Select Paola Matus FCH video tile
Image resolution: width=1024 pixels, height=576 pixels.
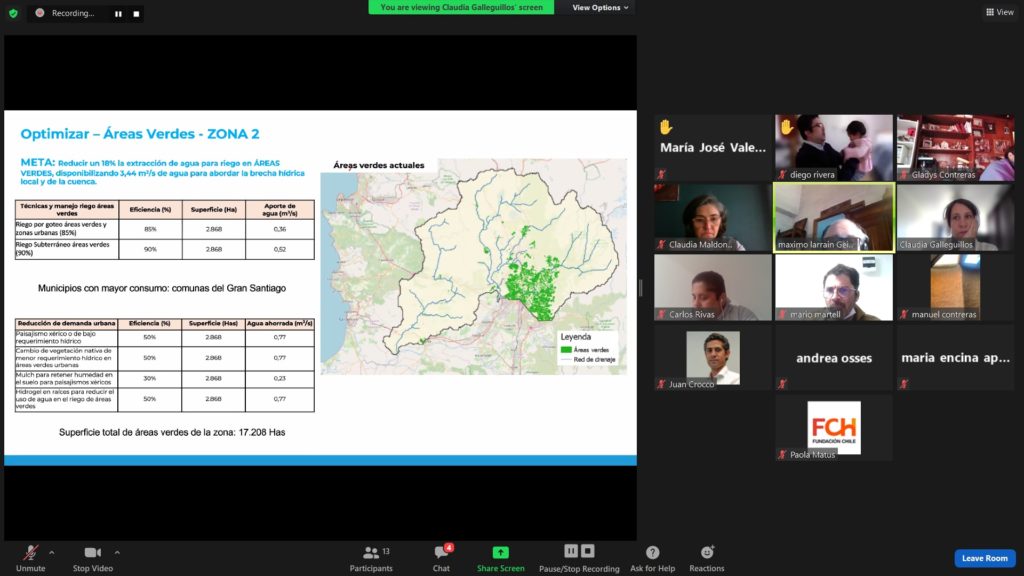pyautogui.click(x=833, y=428)
